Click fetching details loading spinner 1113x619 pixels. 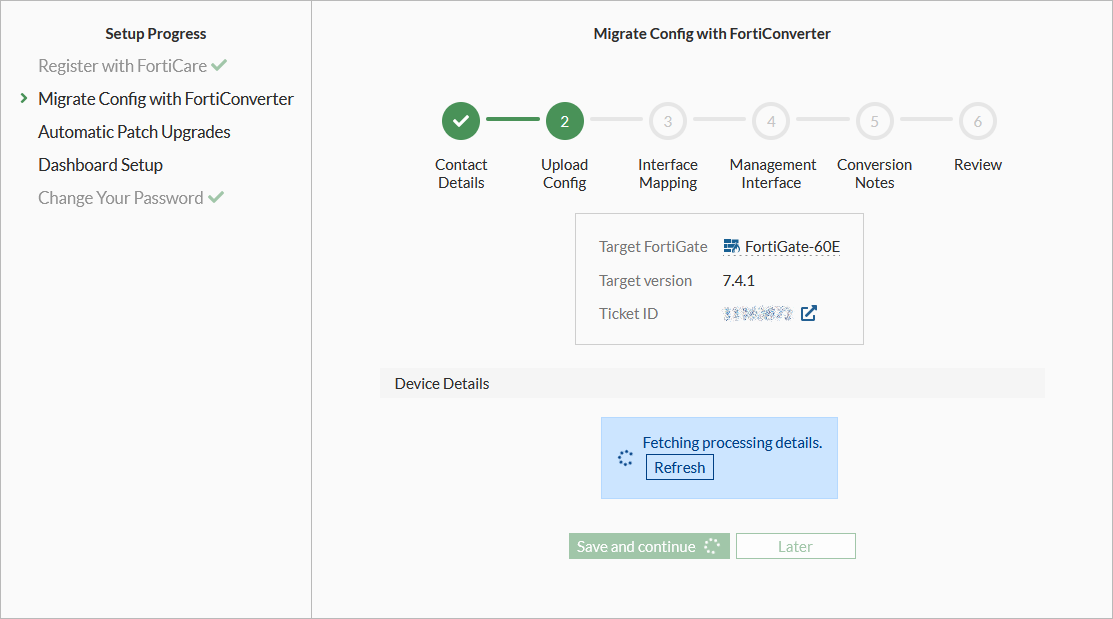coord(625,458)
